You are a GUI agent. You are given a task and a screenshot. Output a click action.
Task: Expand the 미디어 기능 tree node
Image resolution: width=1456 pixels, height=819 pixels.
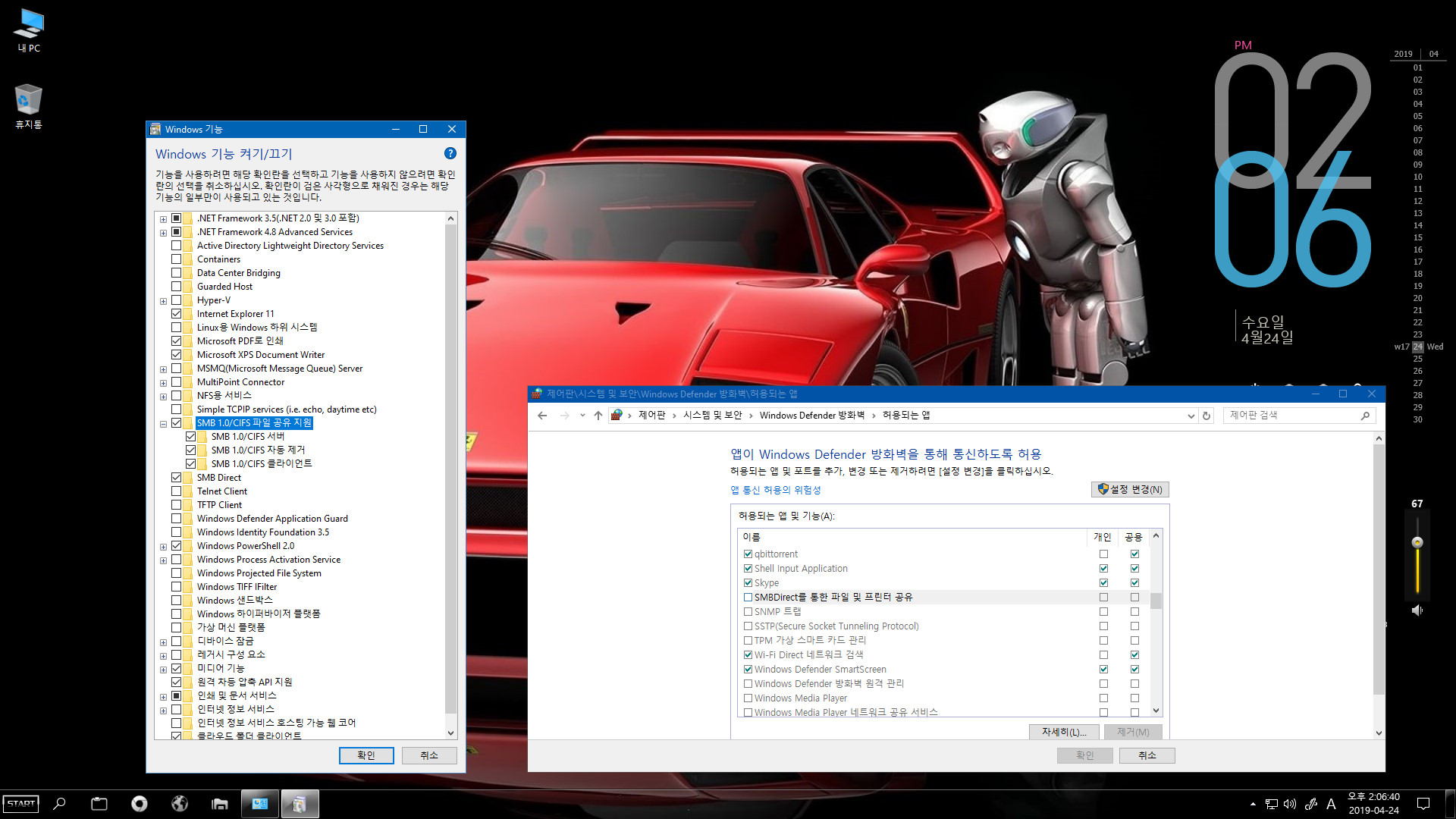(163, 670)
